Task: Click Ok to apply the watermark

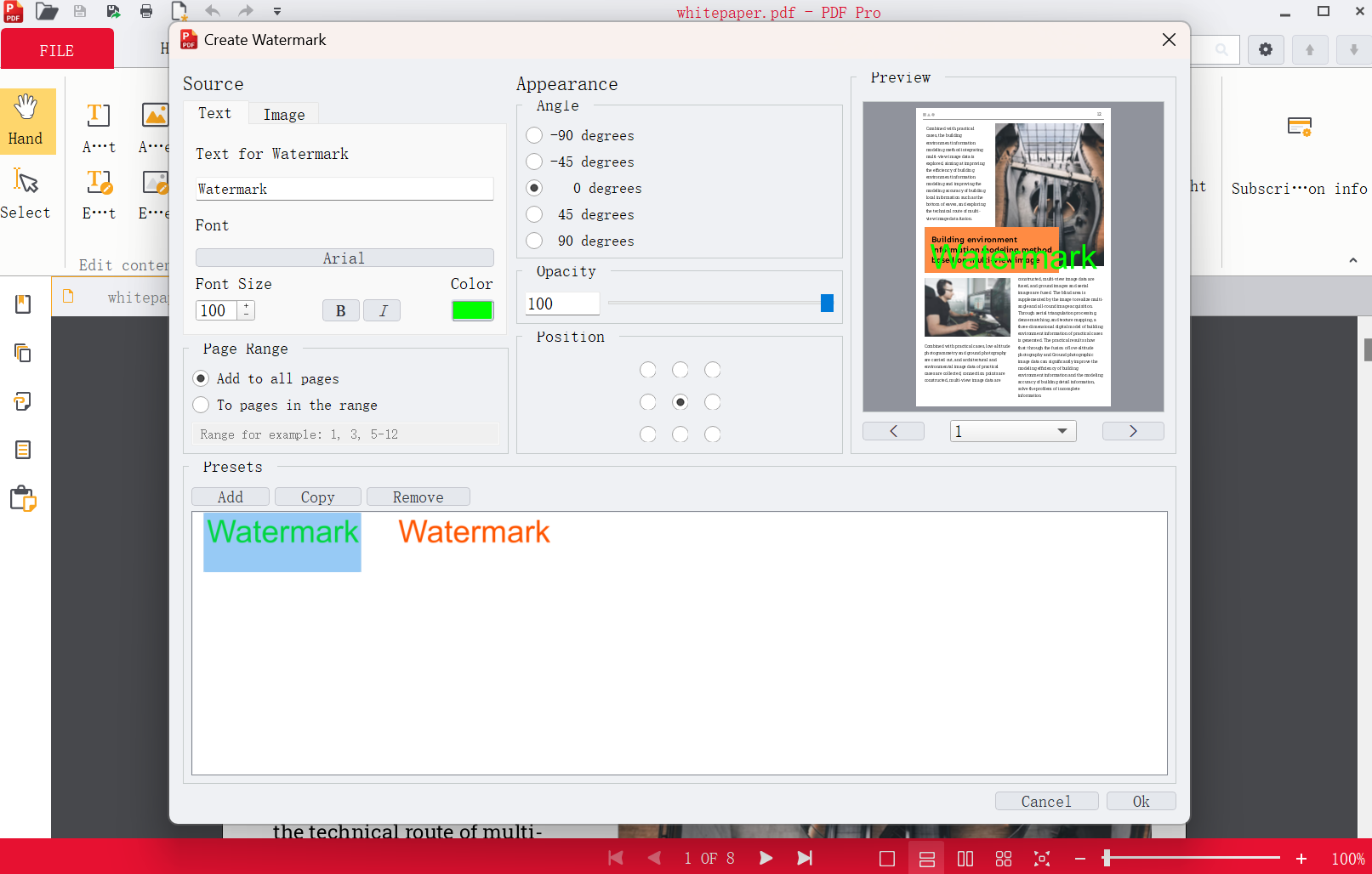Action: click(1140, 800)
